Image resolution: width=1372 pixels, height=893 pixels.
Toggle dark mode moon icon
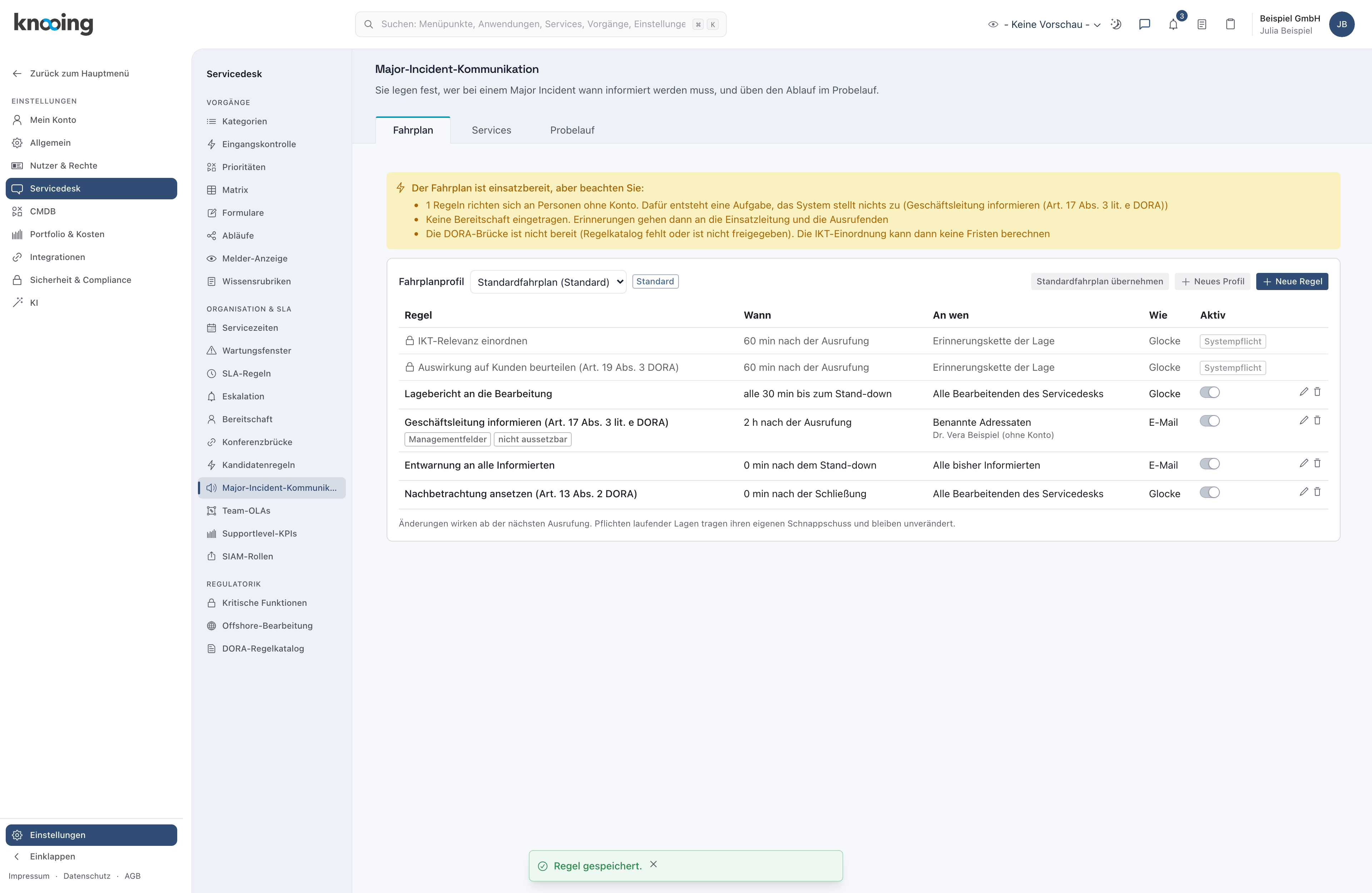point(1116,24)
